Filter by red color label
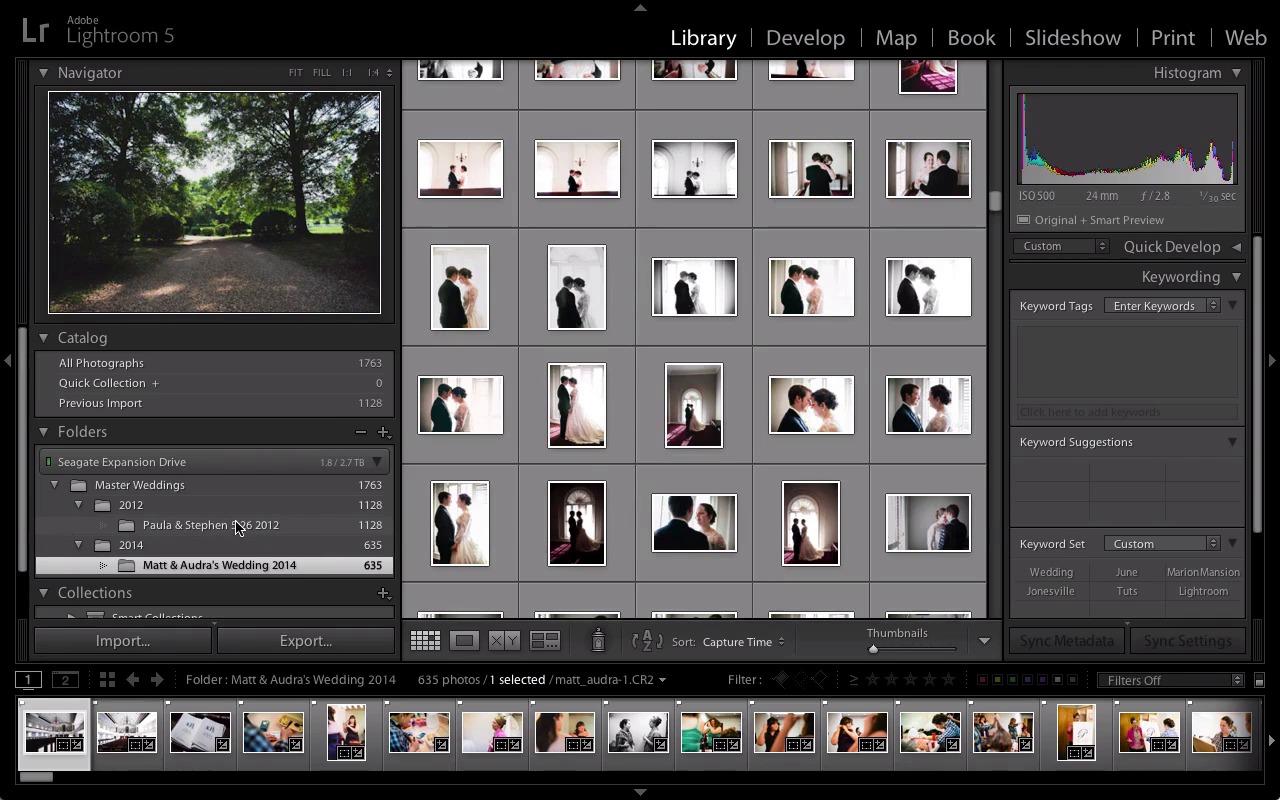1280x800 pixels. (983, 680)
